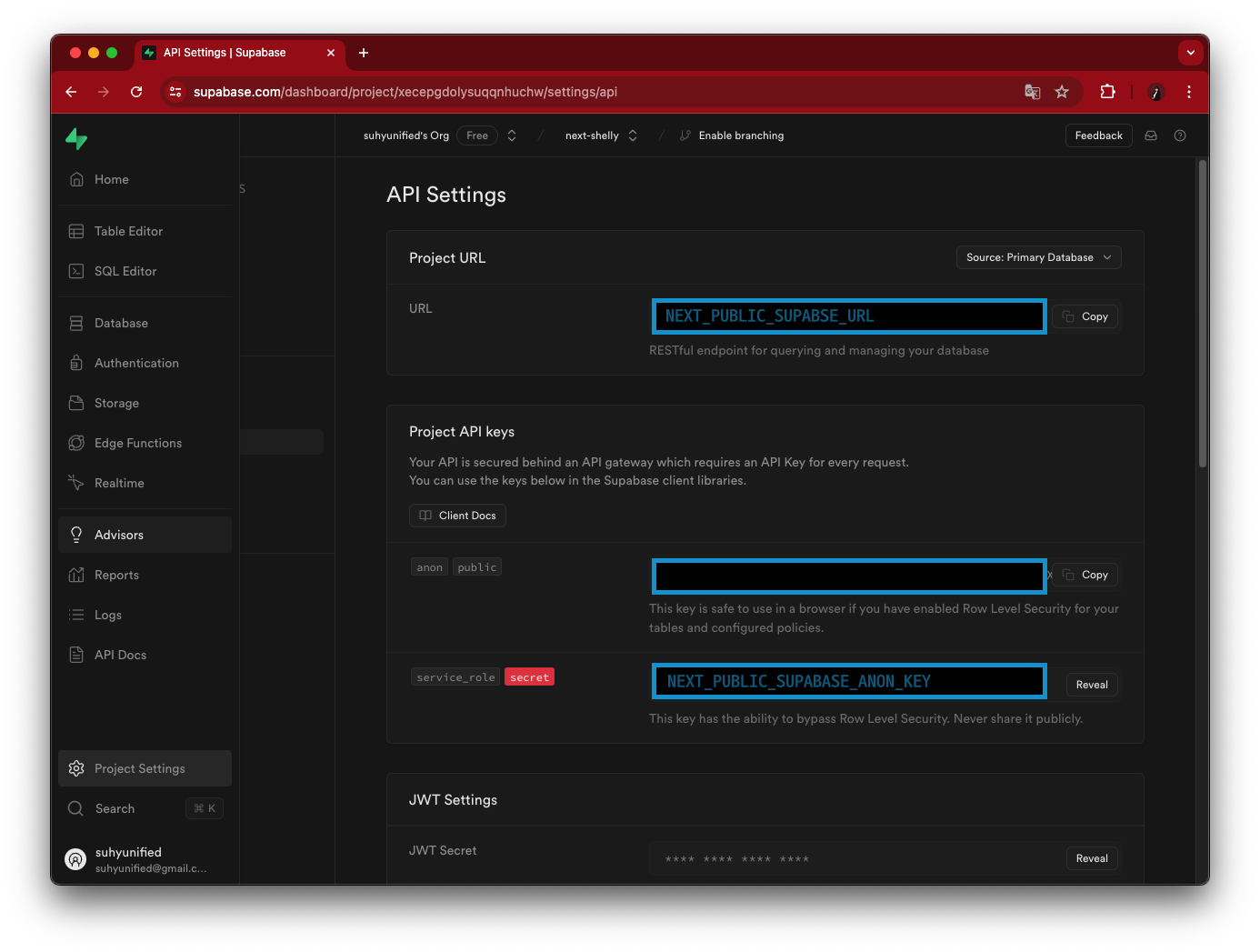Viewport: 1260px width, 952px height.
Task: Open Chrome three-dot menu
Action: (x=1189, y=92)
